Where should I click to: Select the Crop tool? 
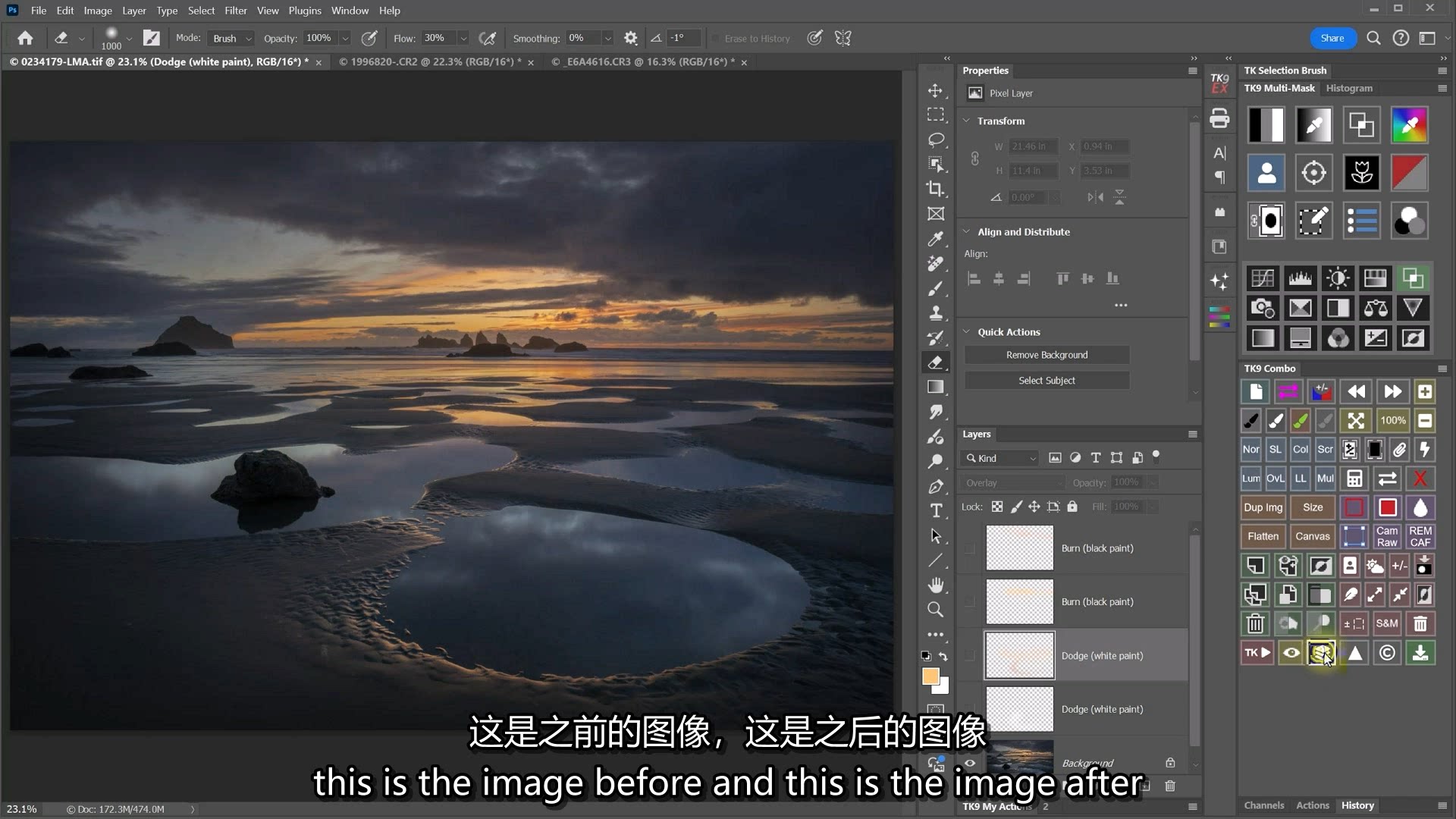point(936,189)
